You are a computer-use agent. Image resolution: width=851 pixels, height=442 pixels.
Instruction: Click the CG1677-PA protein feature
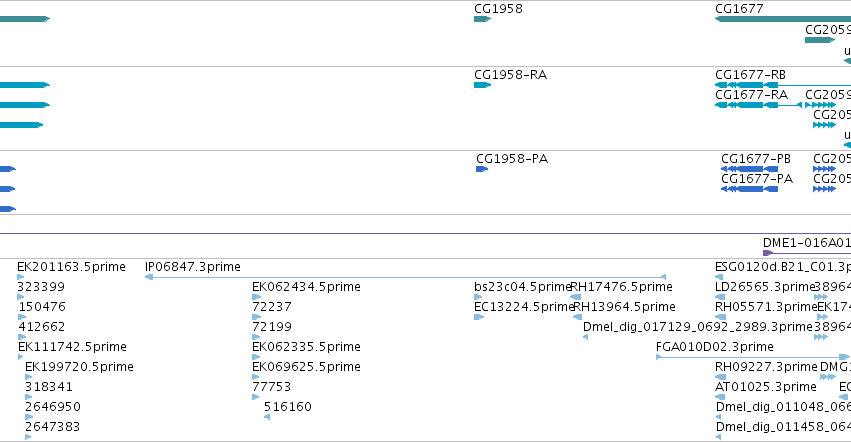(x=749, y=189)
